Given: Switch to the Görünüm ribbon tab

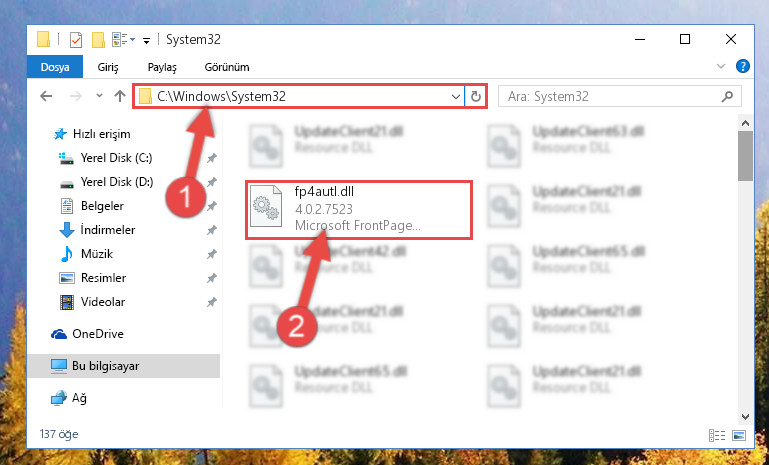Looking at the screenshot, I should click(227, 67).
